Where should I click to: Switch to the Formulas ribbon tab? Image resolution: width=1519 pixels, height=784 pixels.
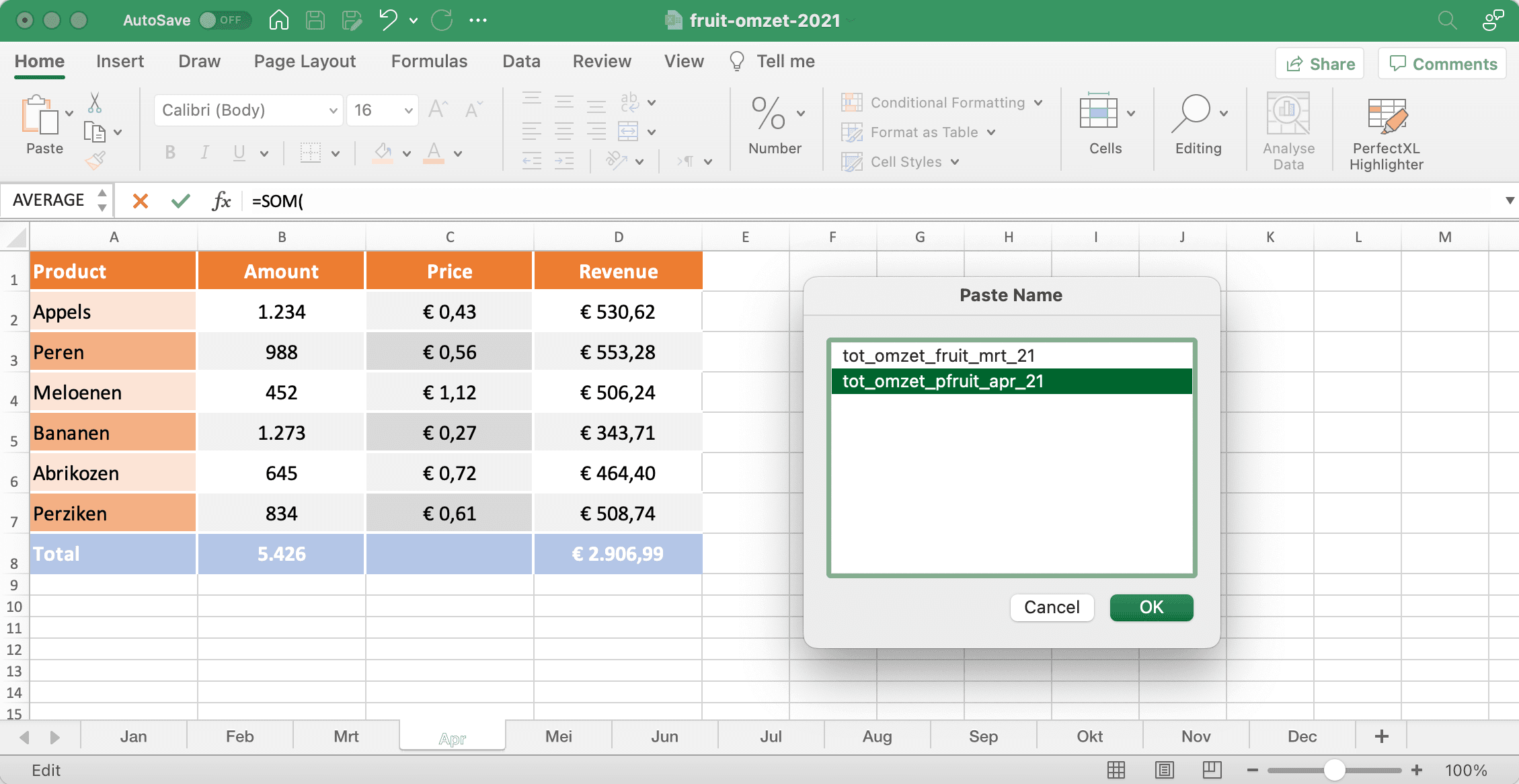click(x=428, y=61)
